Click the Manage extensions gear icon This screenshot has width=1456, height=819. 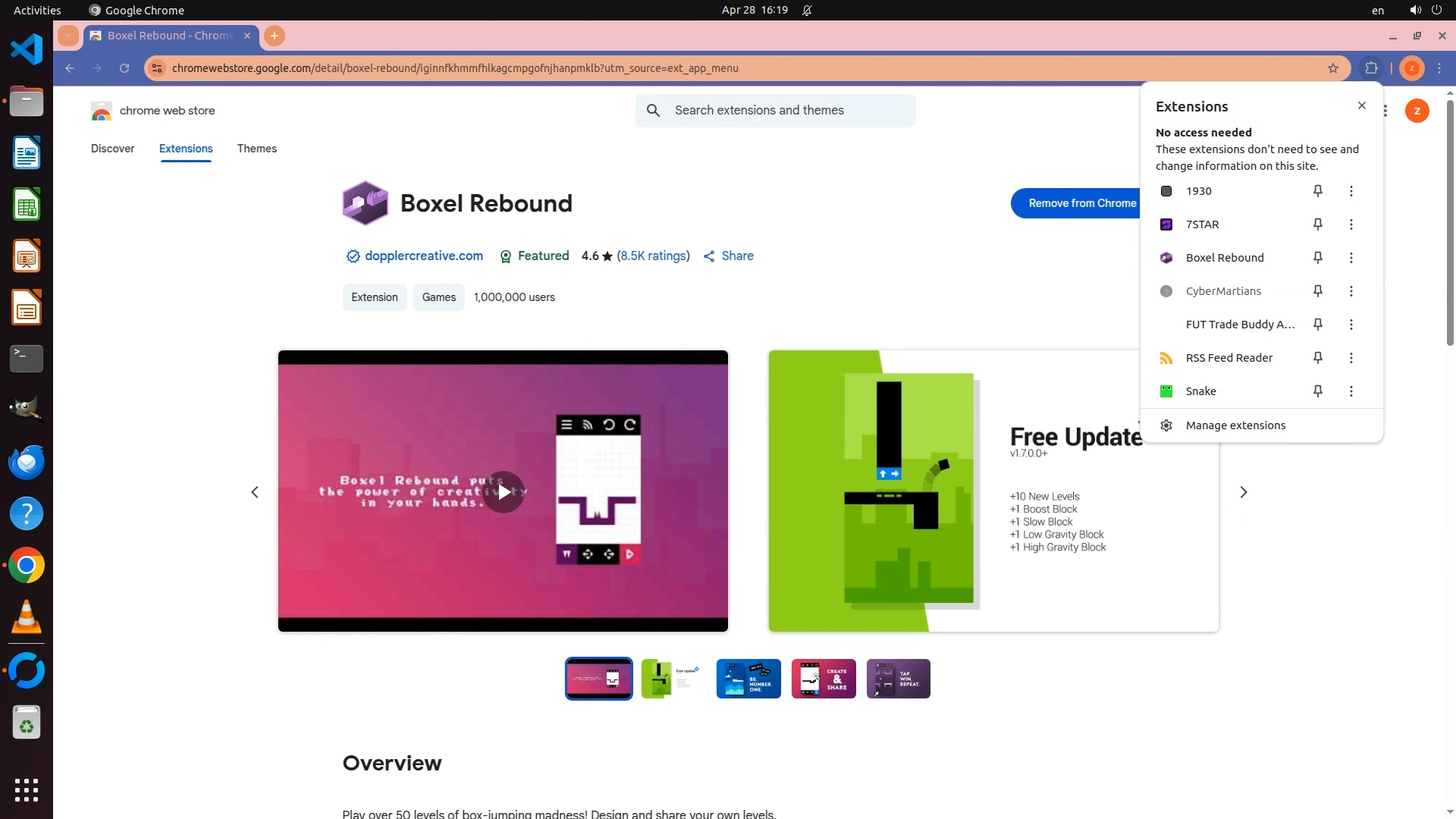pos(1166,425)
